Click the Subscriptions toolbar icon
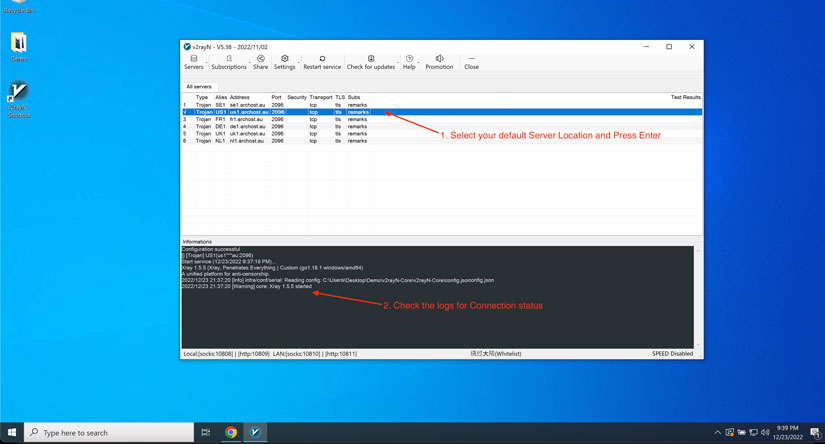This screenshot has width=825, height=444. coord(228,62)
